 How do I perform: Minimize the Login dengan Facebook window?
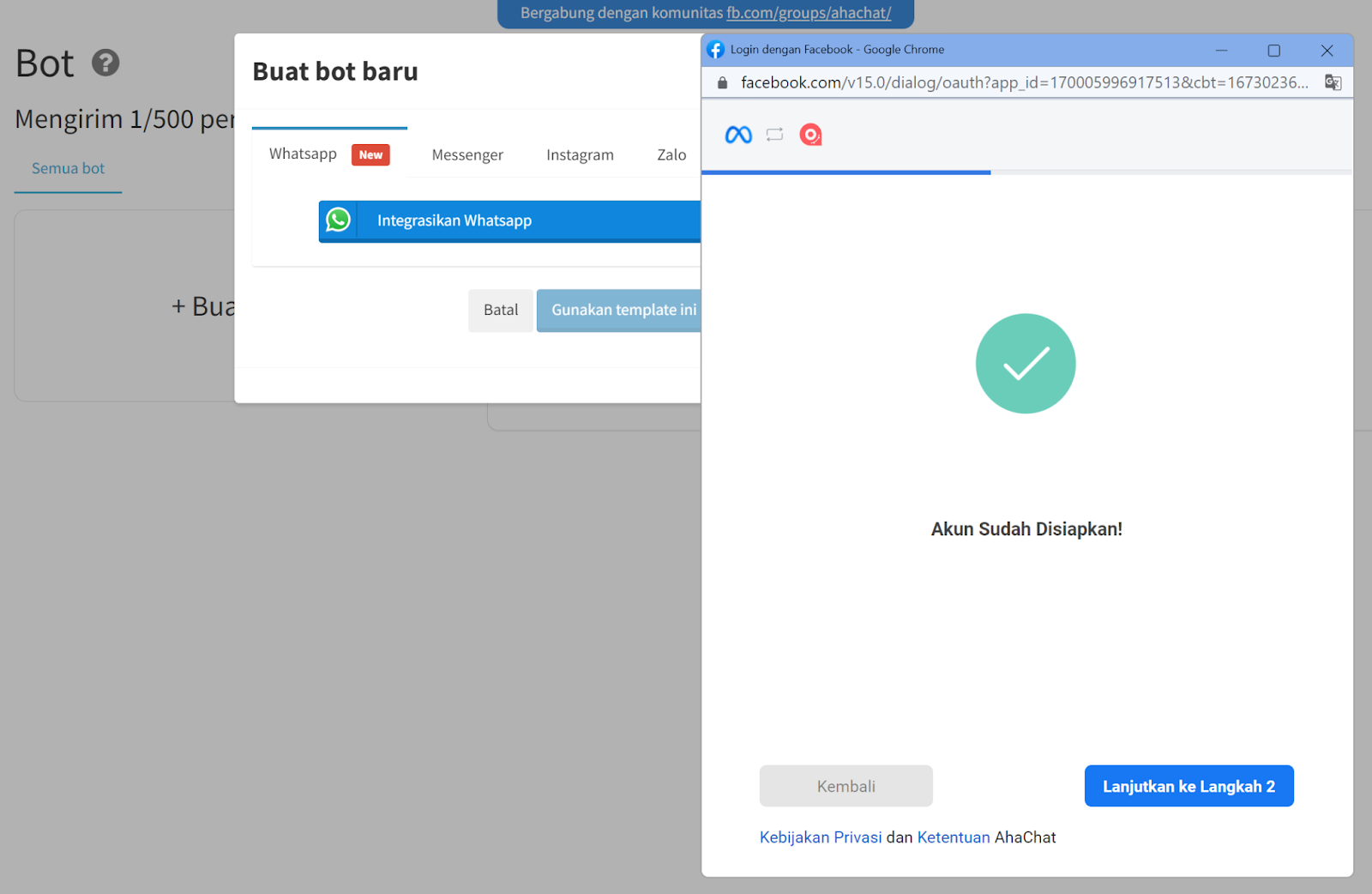1221,51
